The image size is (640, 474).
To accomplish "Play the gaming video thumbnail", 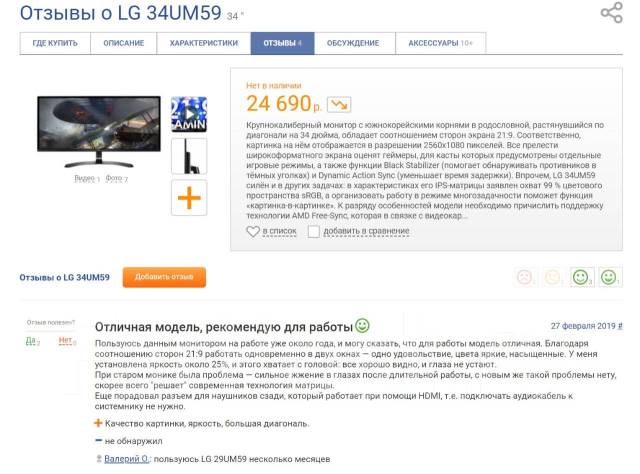I will 189,114.
